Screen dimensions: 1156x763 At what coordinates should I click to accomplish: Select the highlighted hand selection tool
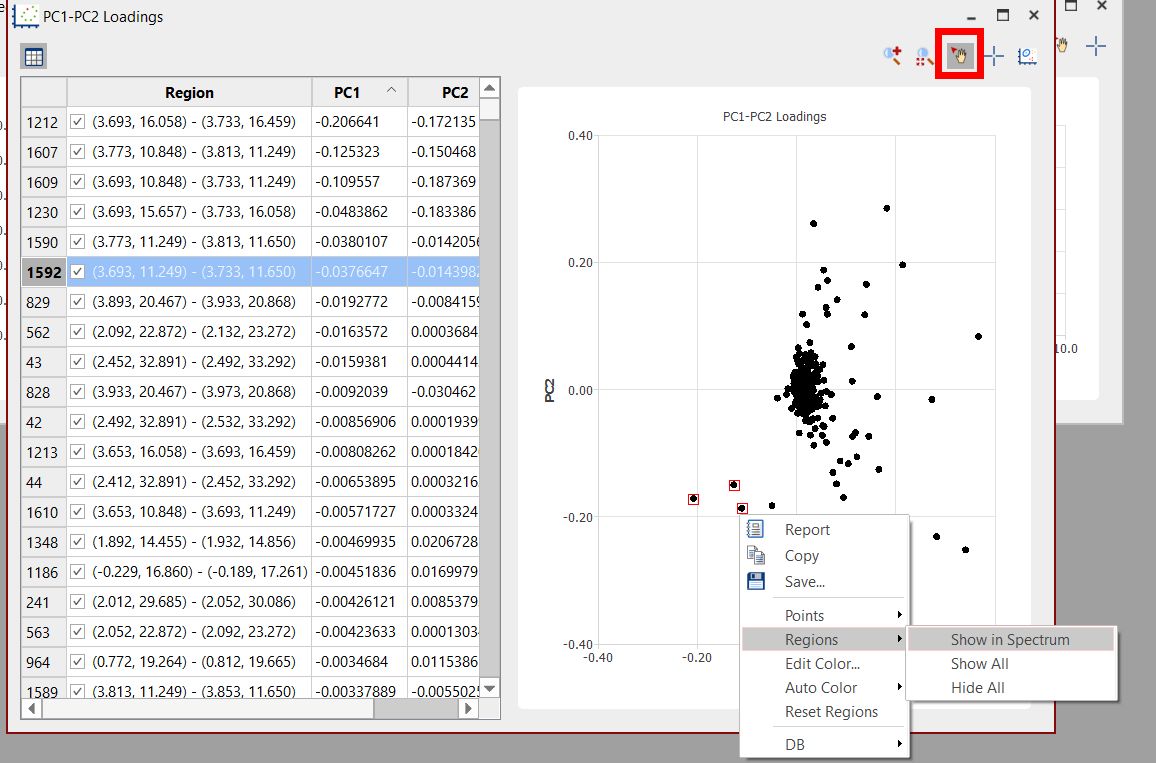[959, 56]
